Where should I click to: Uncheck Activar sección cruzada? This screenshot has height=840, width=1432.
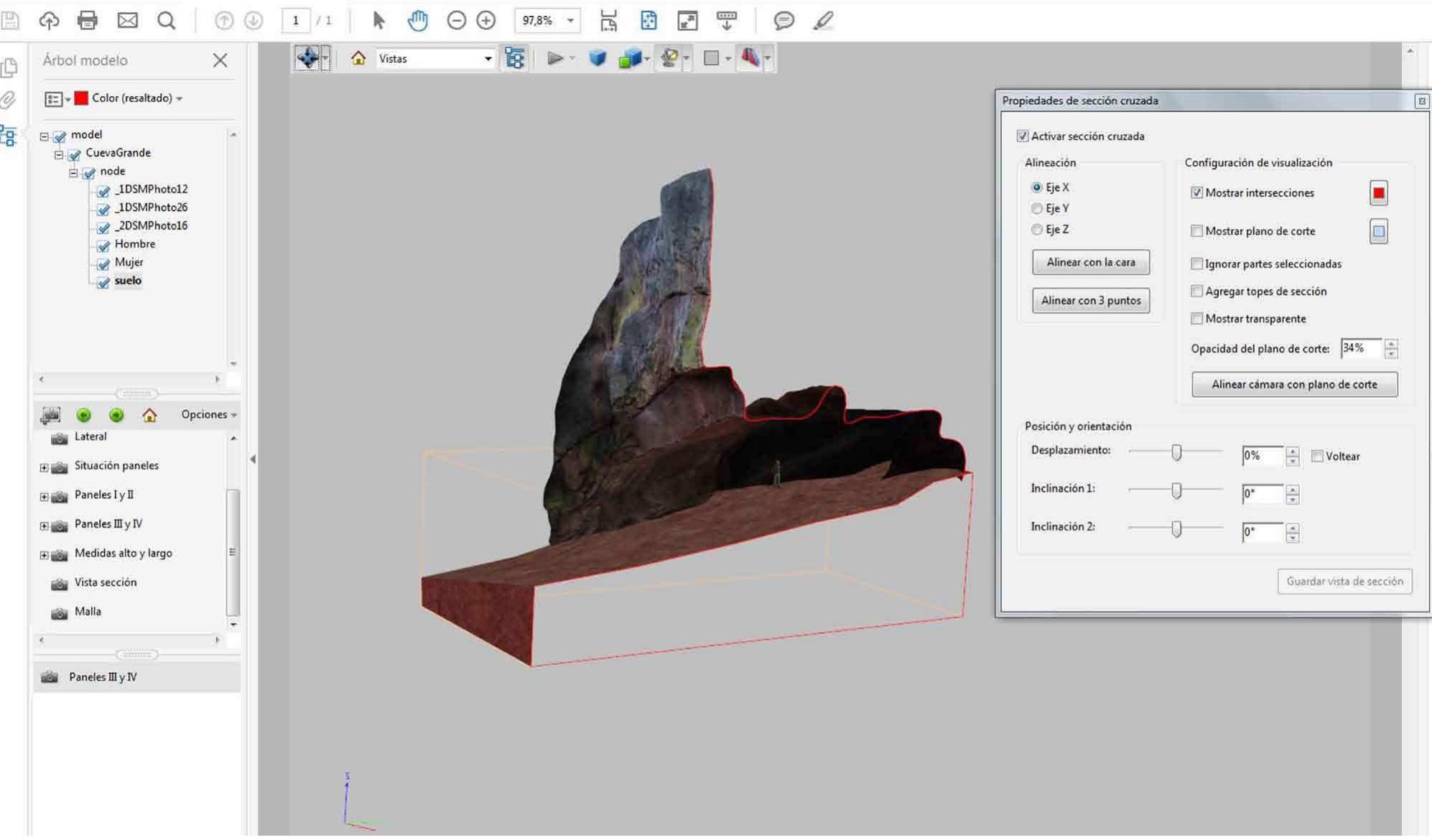pos(1022,136)
